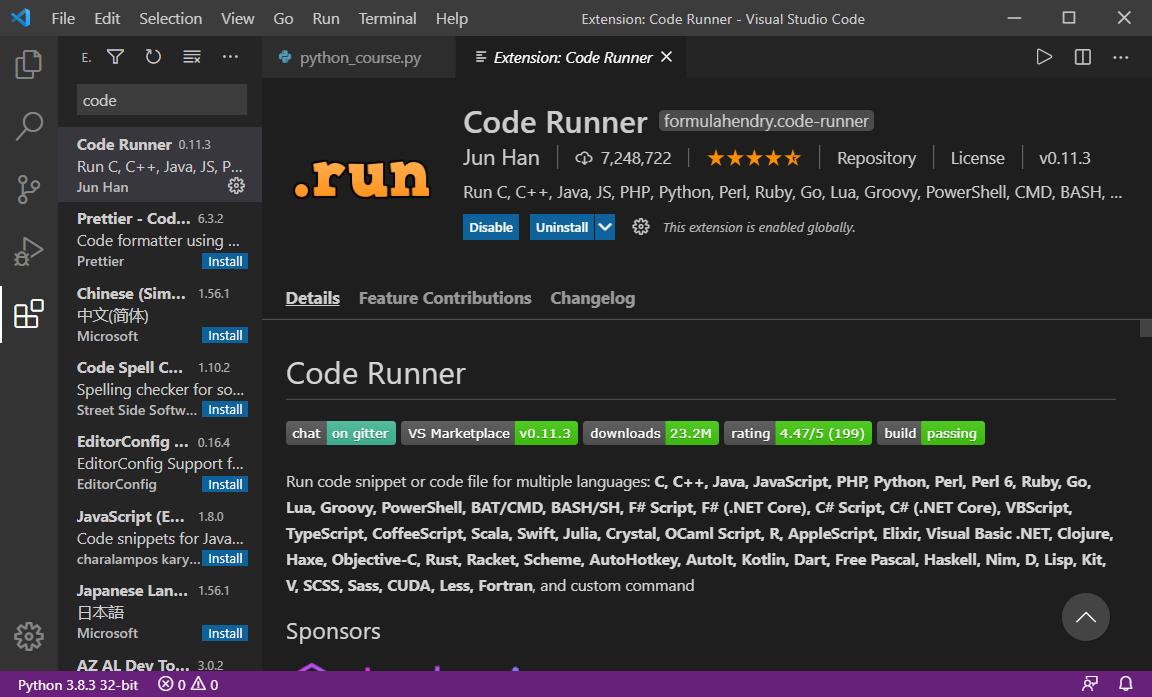Install Japanese Language Pack extension
This screenshot has height=697, width=1152.
point(225,633)
